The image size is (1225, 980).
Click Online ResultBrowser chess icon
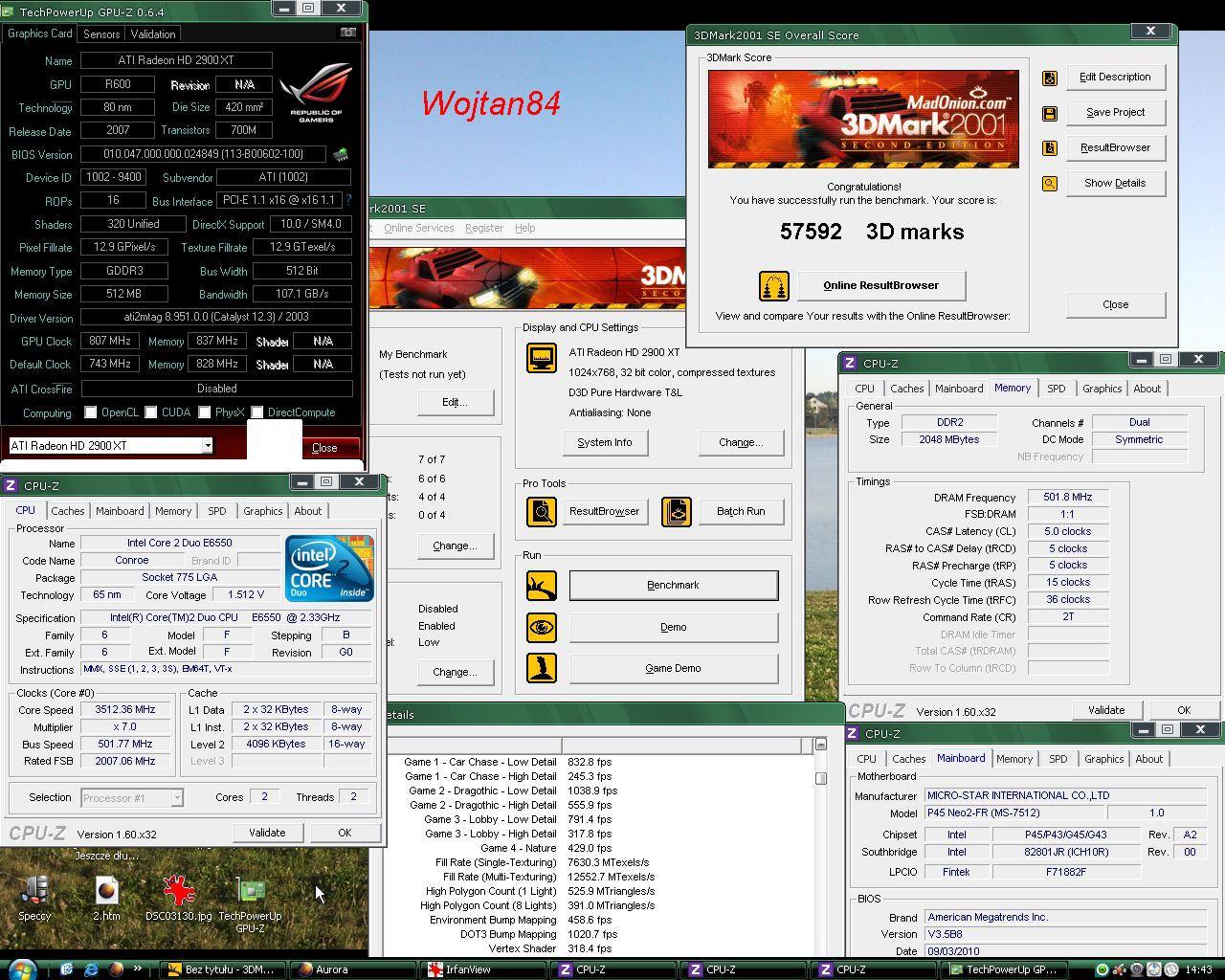(x=774, y=285)
